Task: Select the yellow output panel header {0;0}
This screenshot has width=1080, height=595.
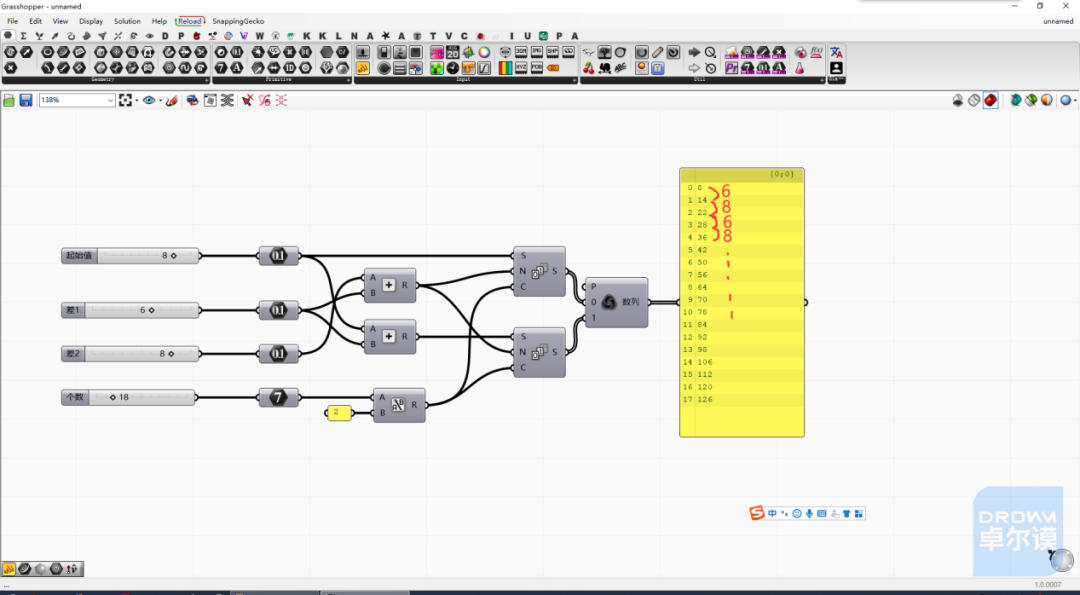Action: [x=742, y=175]
